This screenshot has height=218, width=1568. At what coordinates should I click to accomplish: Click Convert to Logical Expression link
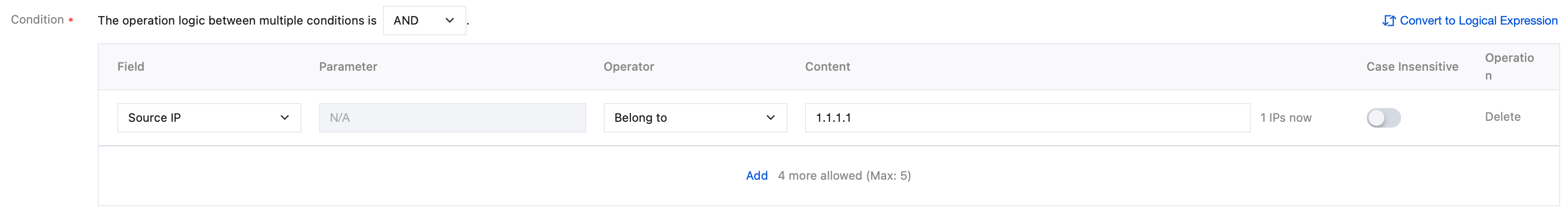pos(1478,21)
